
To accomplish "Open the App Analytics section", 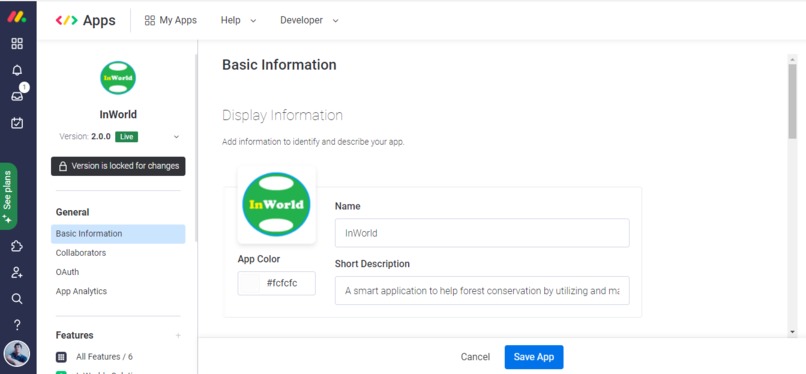I will [x=81, y=291].
